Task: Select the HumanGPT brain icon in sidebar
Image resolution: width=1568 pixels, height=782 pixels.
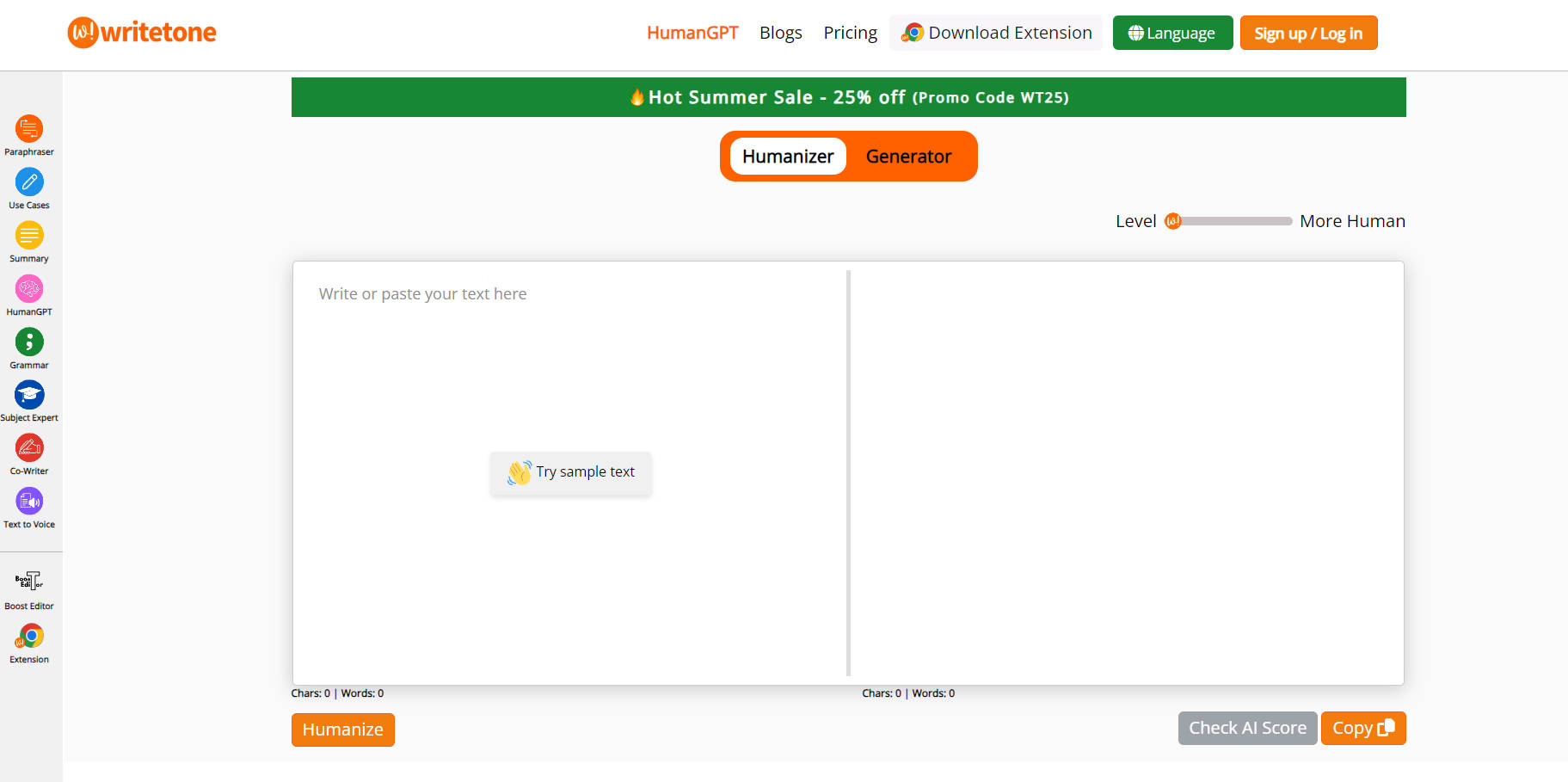Action: point(29,289)
